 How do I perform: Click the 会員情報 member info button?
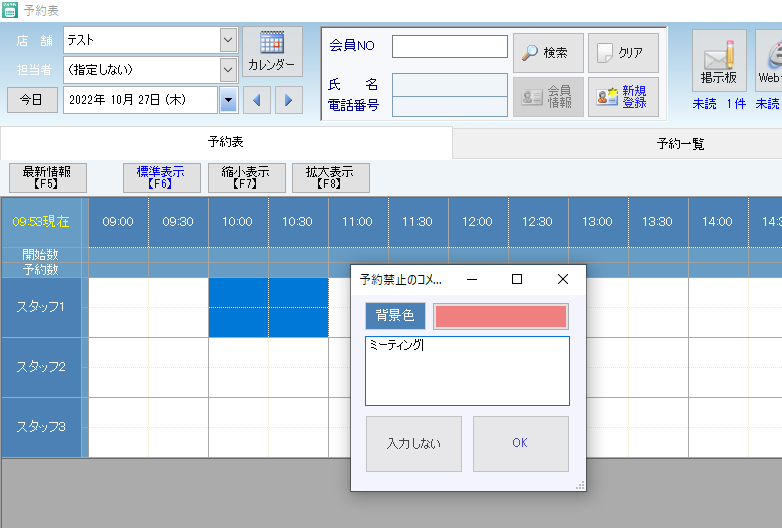point(548,97)
